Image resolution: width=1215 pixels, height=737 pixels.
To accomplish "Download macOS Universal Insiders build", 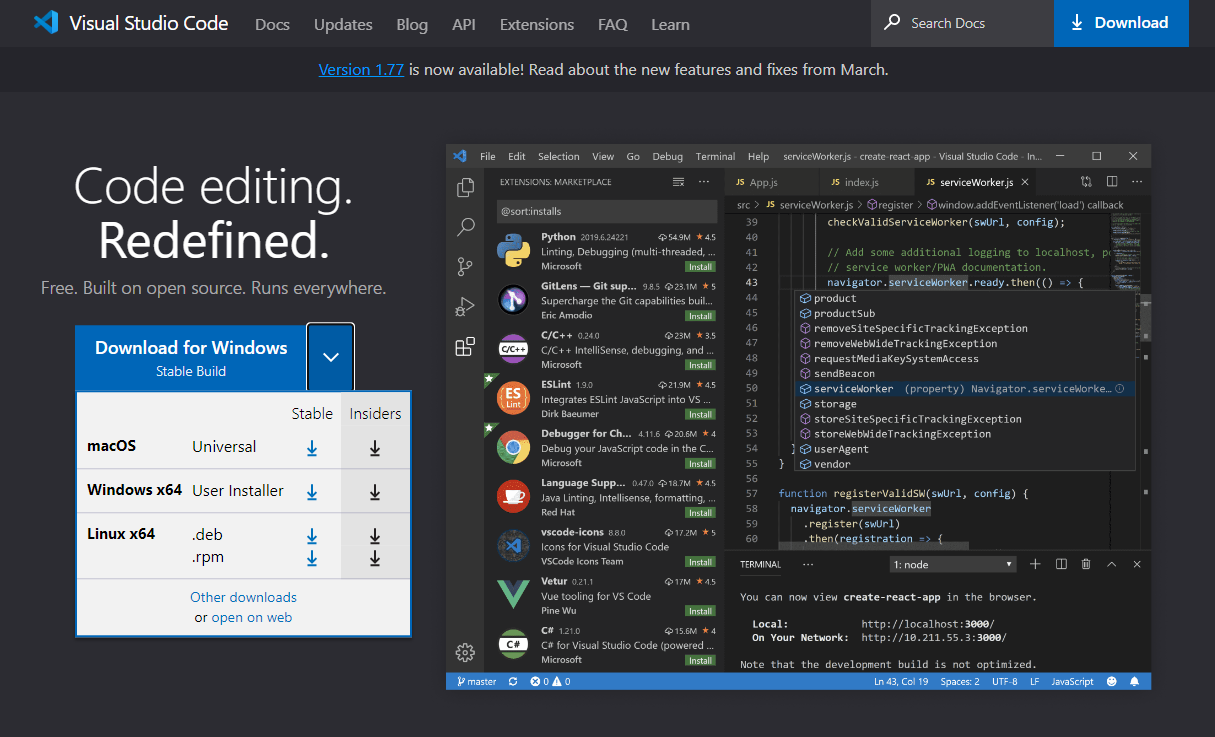I will point(375,449).
